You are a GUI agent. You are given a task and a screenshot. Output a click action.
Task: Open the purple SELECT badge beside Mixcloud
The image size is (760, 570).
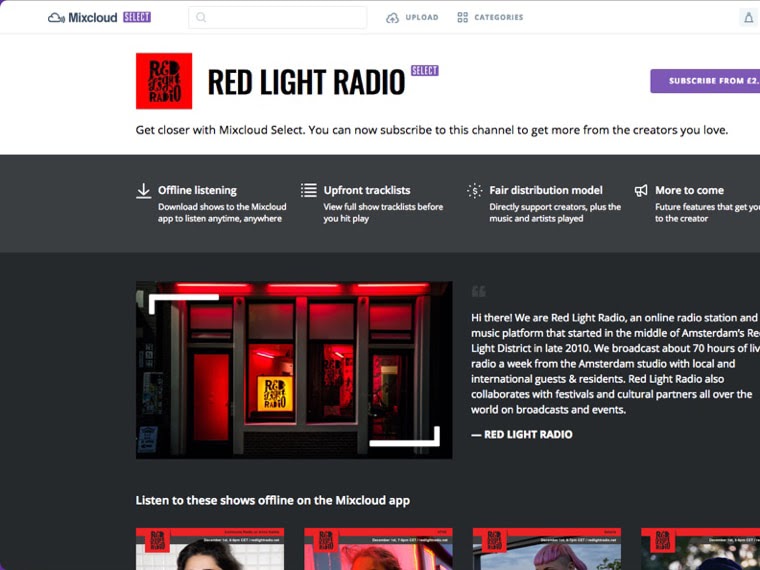click(x=137, y=17)
